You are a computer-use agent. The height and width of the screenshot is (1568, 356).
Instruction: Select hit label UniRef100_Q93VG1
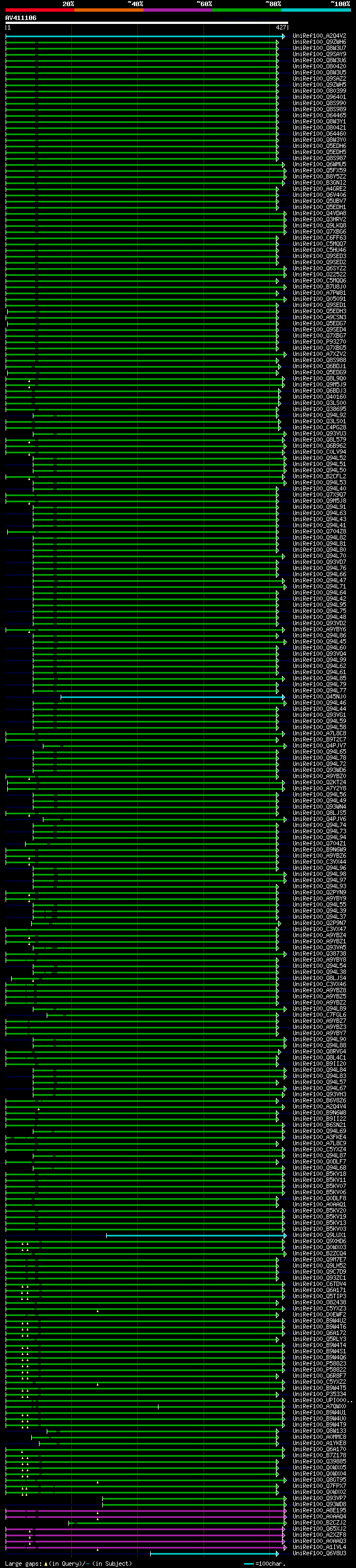319,715
